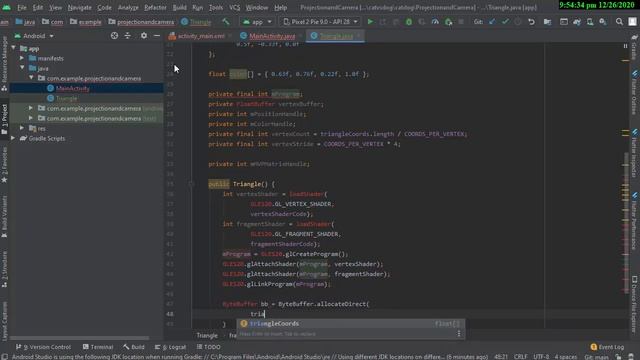Click the Triangle breadcrumb below the editor
This screenshot has width=640, height=360.
click(207, 336)
